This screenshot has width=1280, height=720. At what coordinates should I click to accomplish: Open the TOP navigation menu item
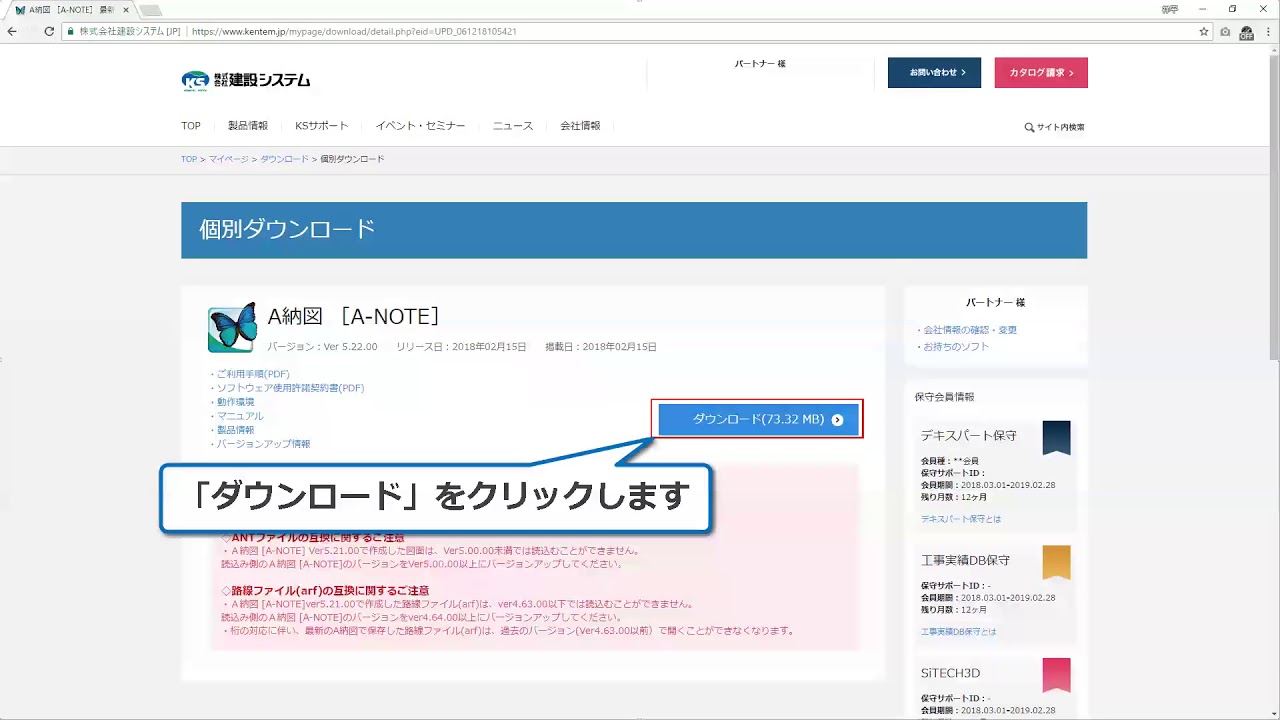(x=191, y=126)
